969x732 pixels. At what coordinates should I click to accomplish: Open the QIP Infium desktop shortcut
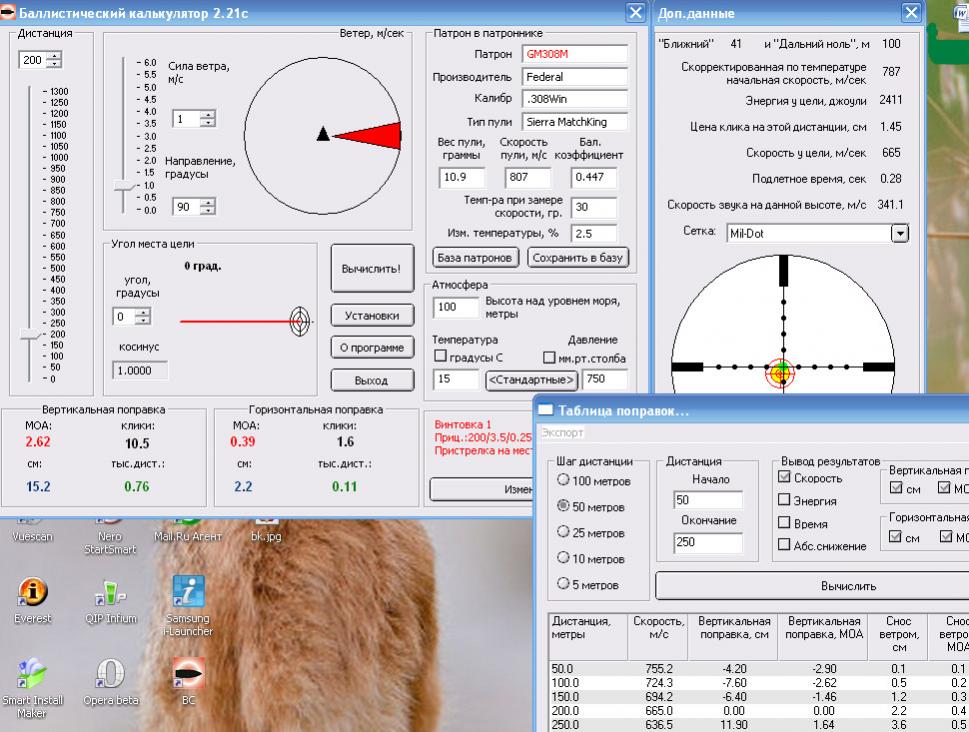tap(108, 592)
